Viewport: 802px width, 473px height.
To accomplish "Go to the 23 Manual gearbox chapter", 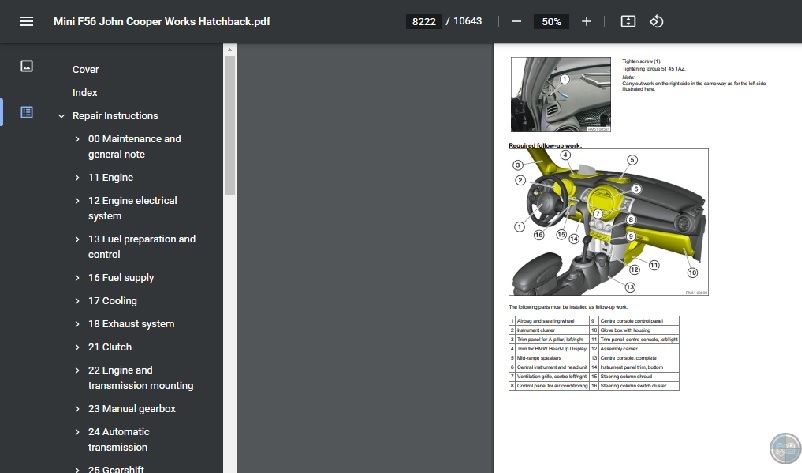I will point(131,409).
